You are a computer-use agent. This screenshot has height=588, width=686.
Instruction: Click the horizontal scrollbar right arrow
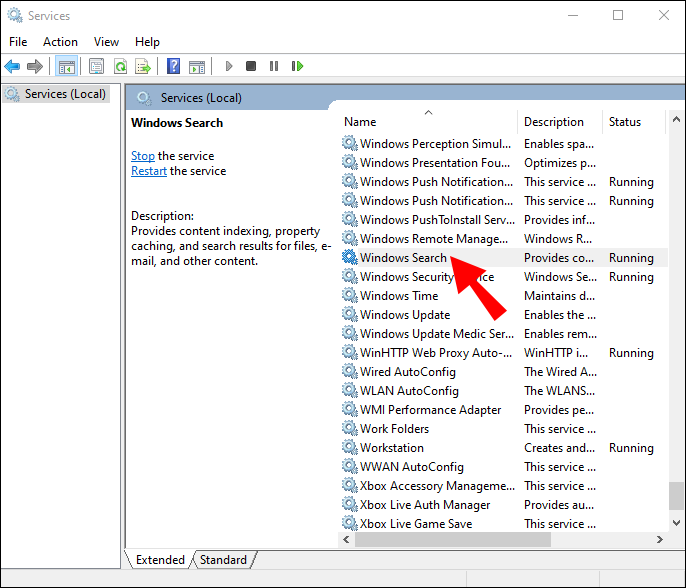click(659, 539)
